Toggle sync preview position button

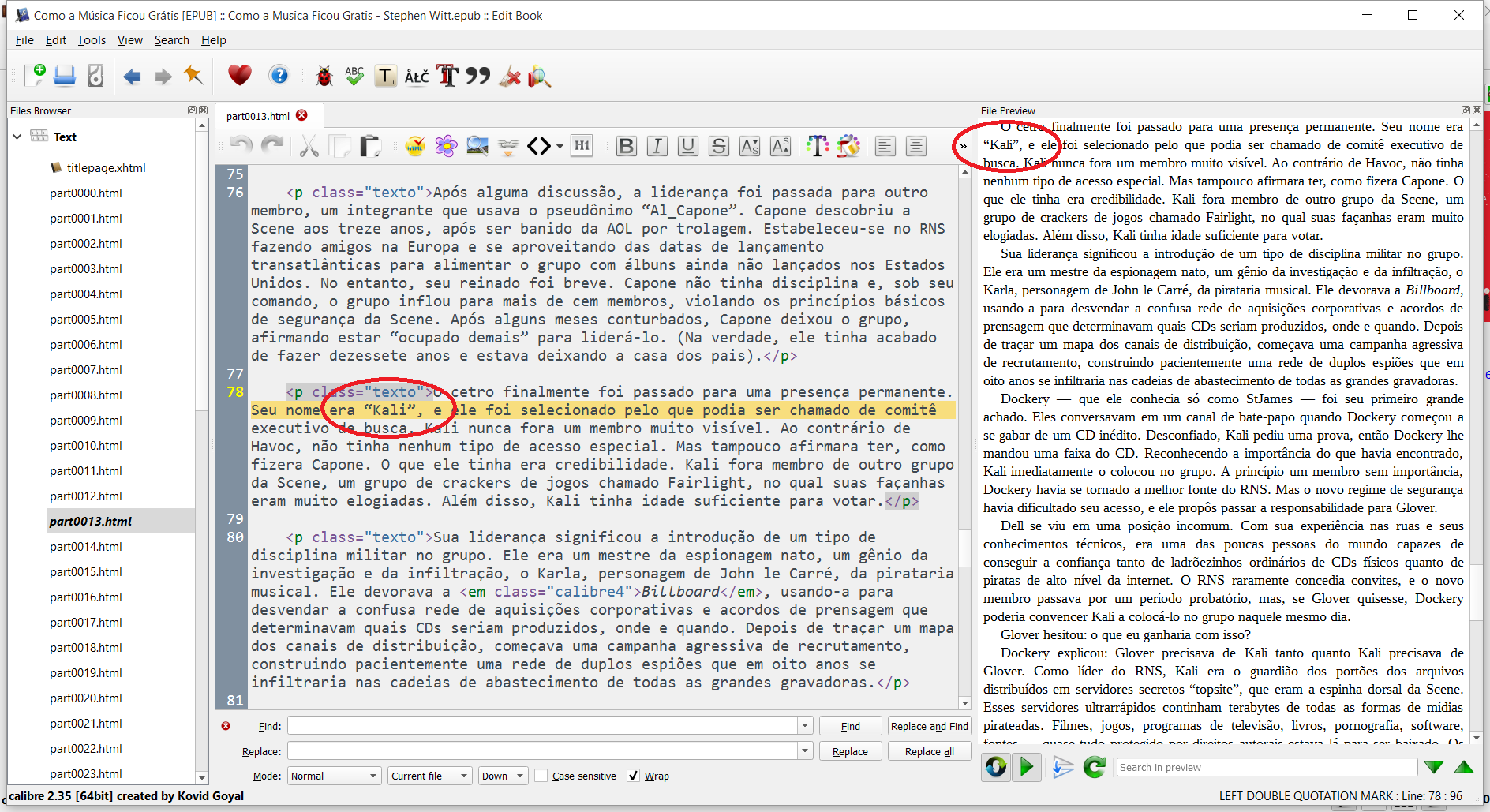[x=996, y=766]
